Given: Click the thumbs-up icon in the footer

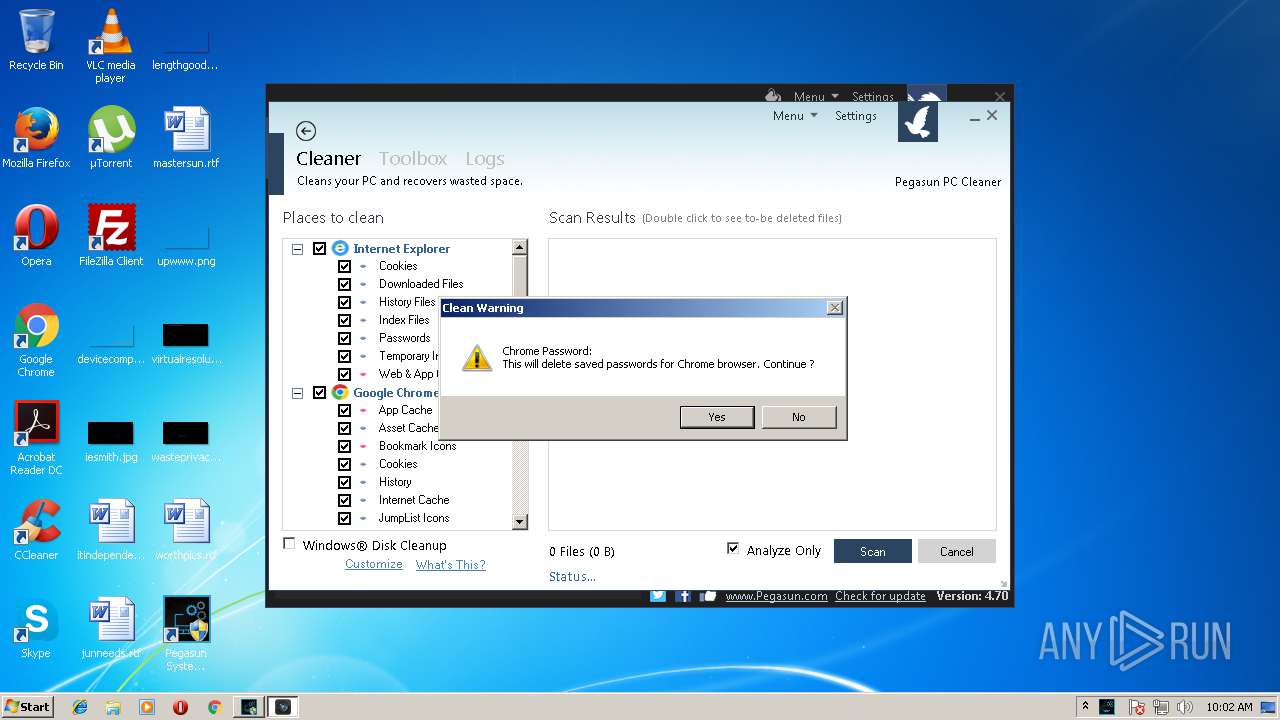Looking at the screenshot, I should tap(709, 596).
